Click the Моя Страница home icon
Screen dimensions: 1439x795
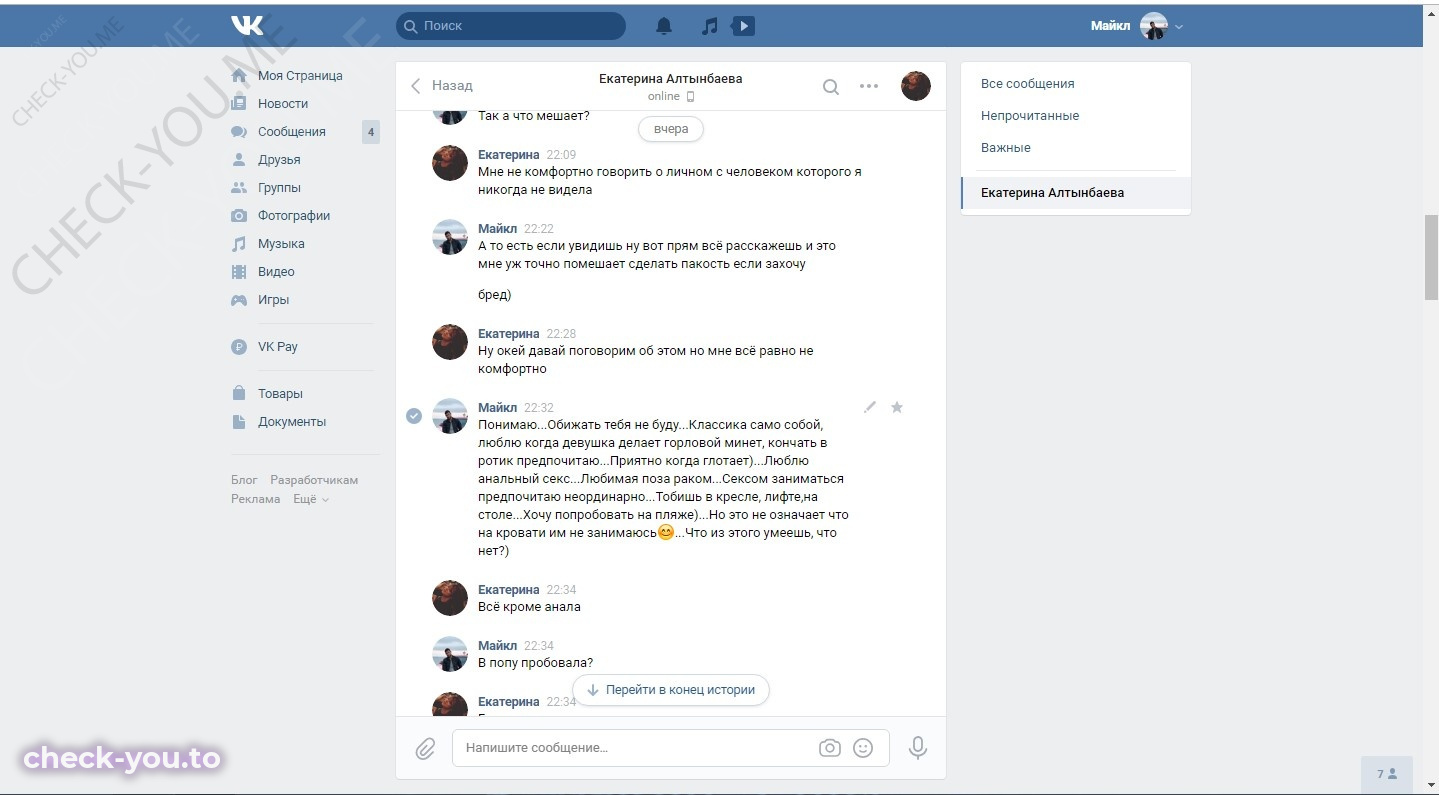tap(239, 76)
